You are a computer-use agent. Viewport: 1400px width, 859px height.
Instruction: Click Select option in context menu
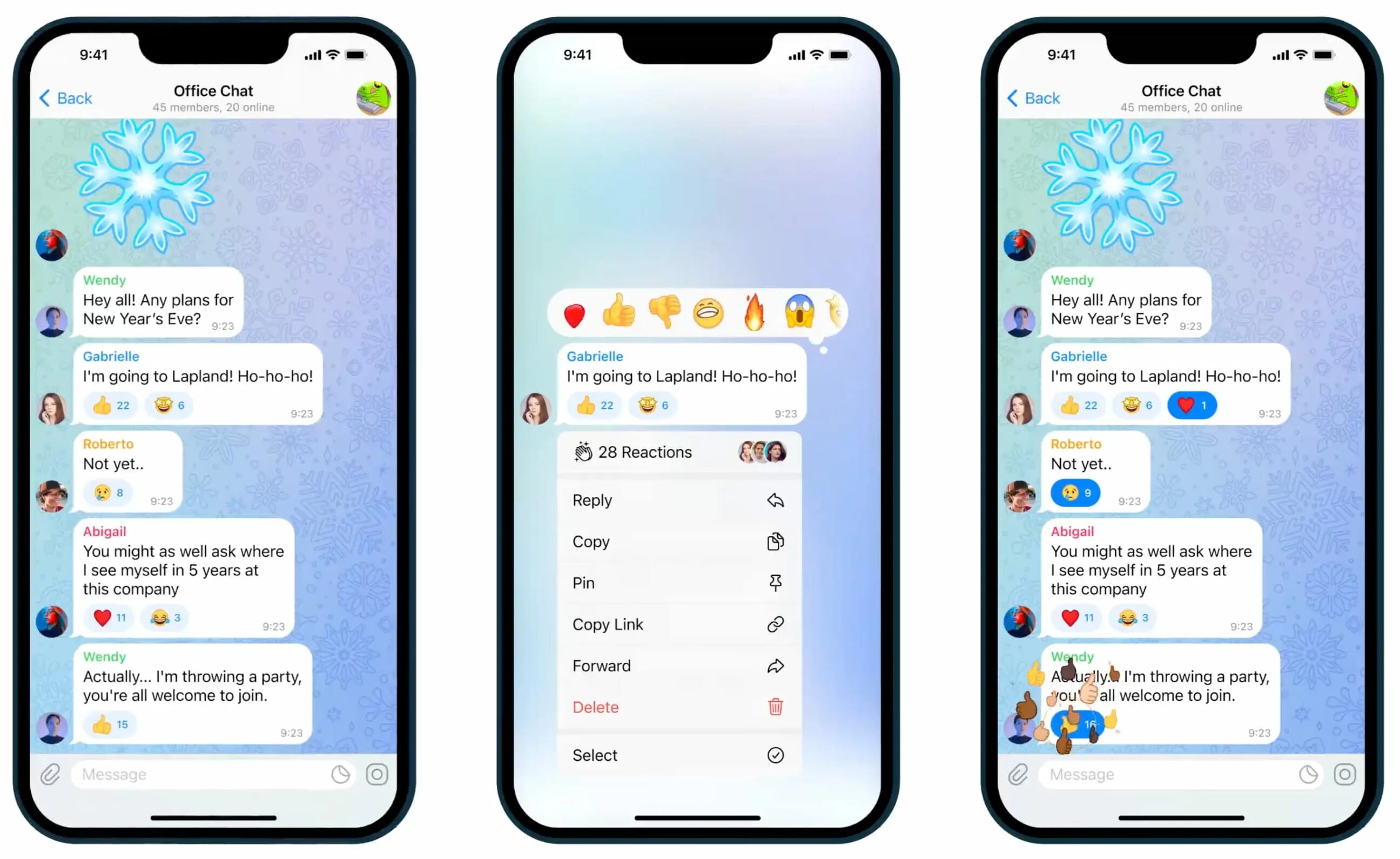point(675,755)
